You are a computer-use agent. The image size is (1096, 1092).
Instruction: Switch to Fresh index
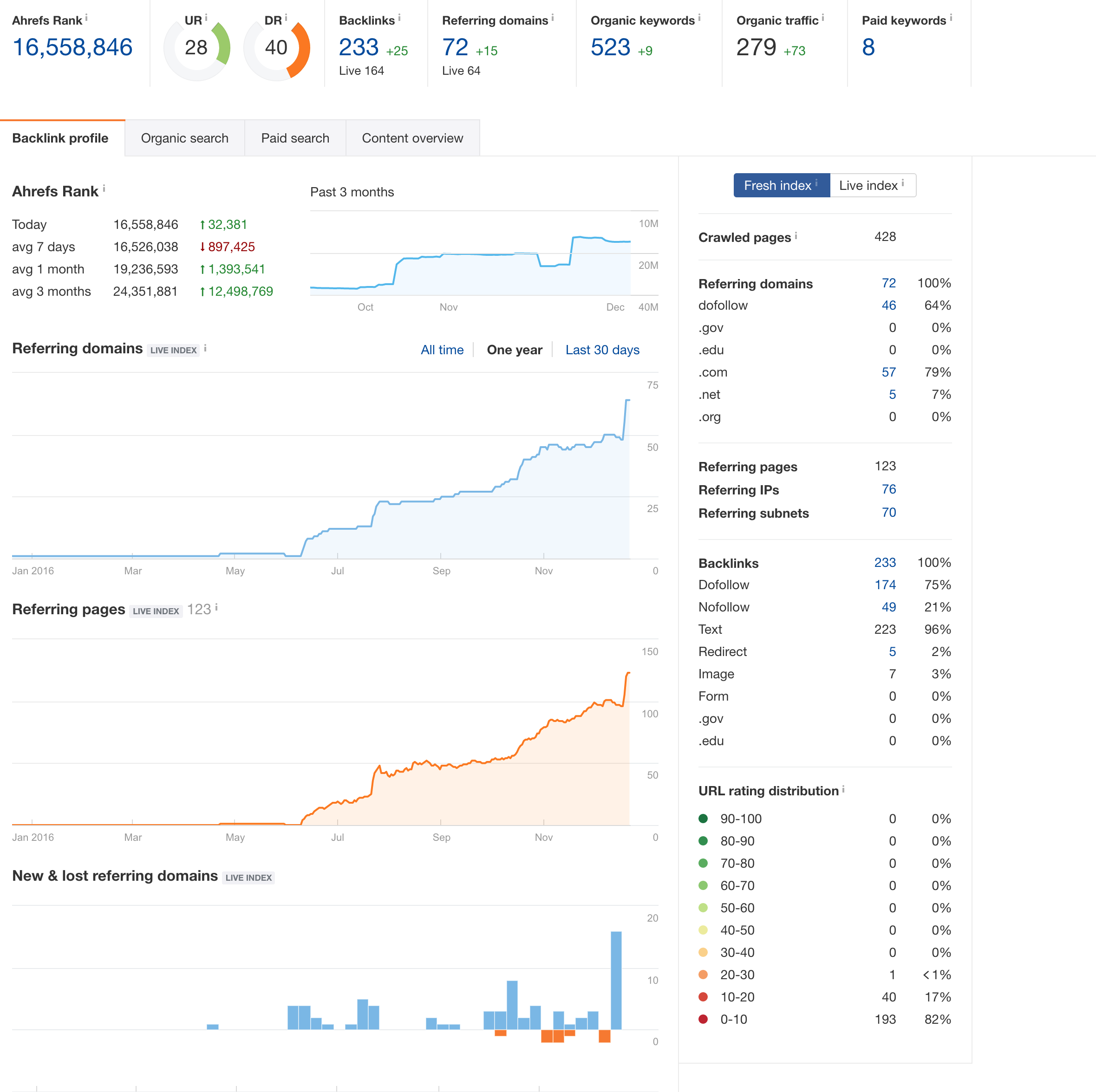(781, 186)
